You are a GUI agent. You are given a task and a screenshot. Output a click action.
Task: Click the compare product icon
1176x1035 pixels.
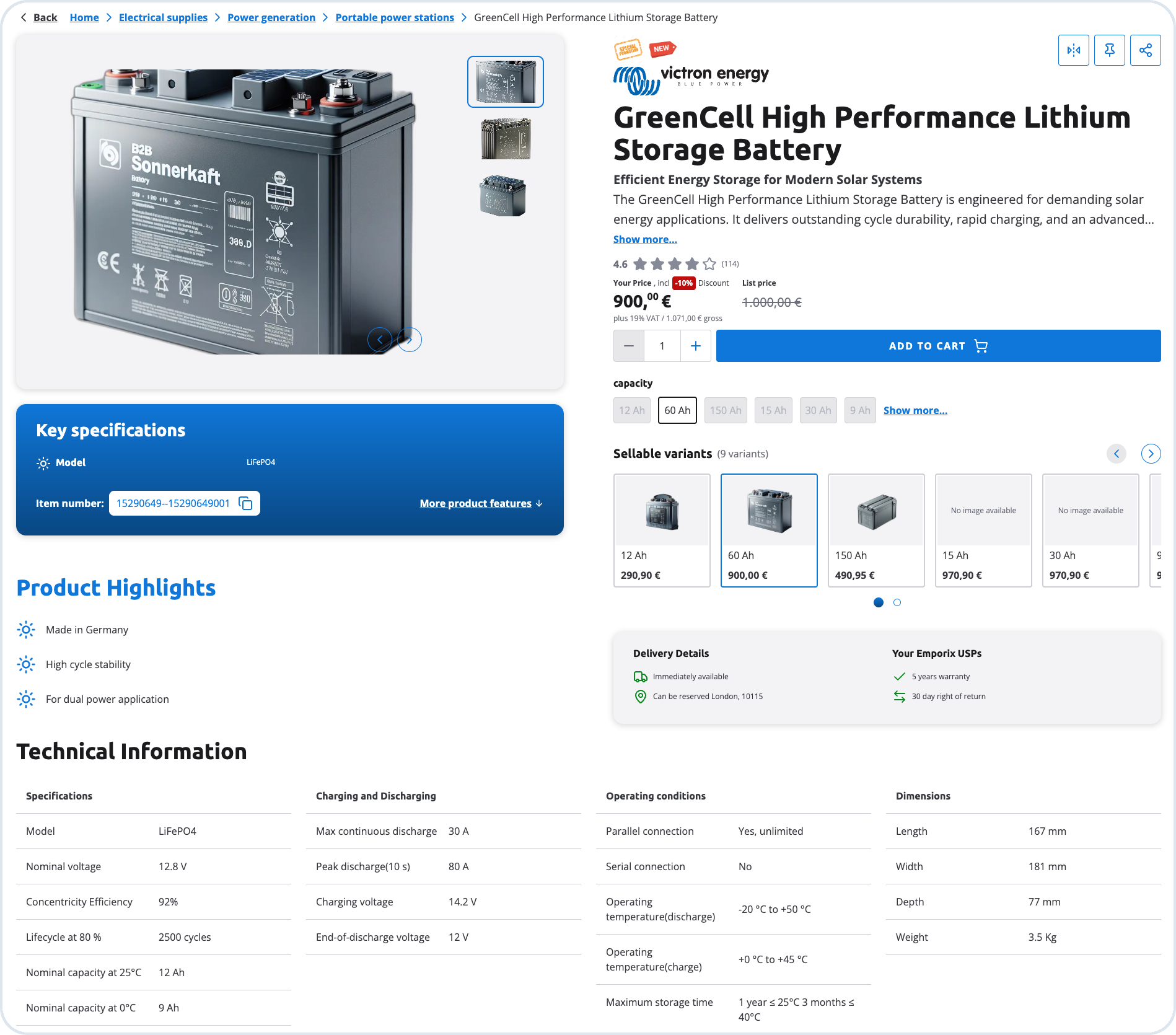[x=1073, y=50]
